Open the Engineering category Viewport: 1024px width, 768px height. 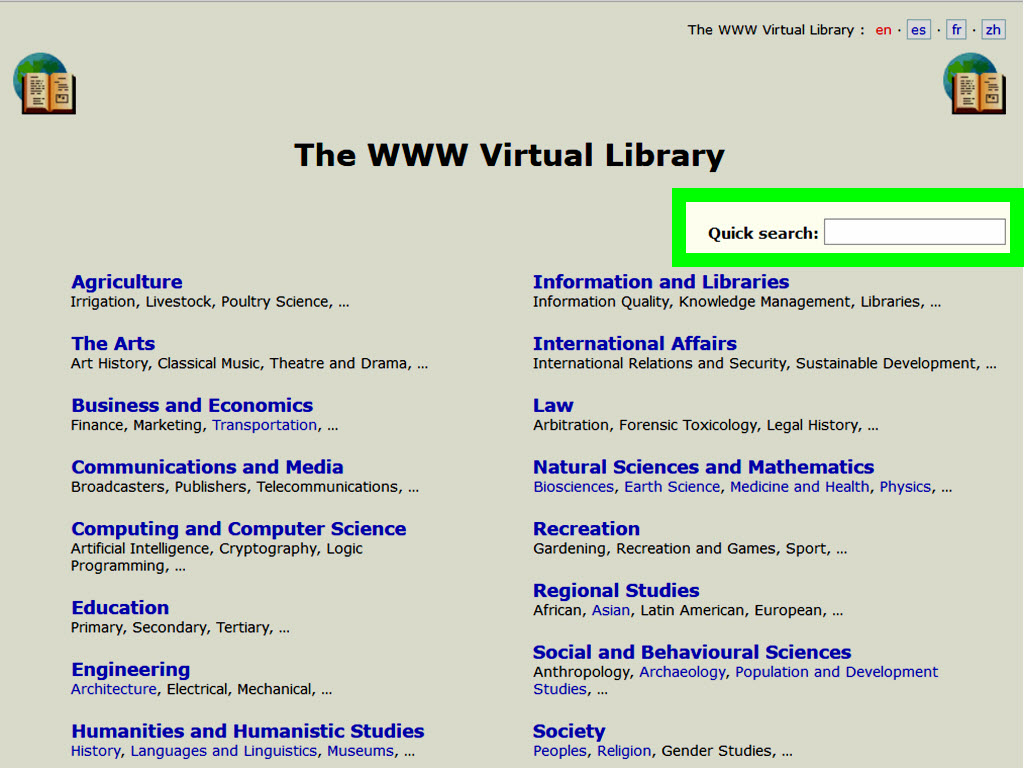click(131, 669)
